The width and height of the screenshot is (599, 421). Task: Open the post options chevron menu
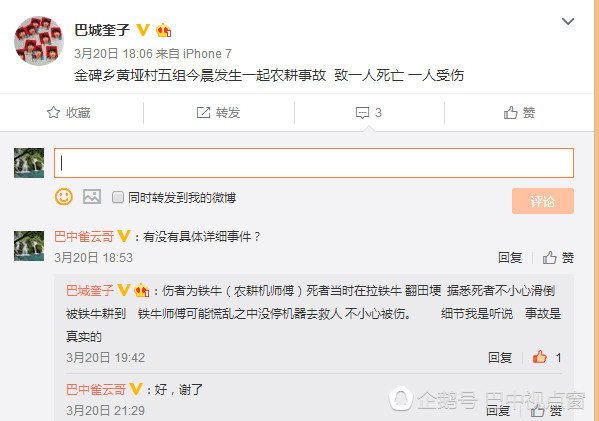(568, 21)
